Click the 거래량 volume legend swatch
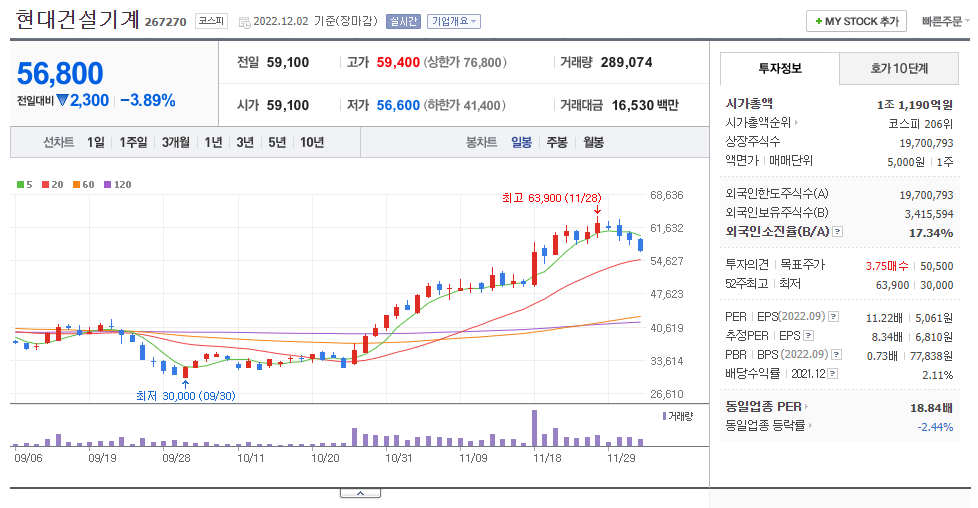This screenshot has width=978, height=508. pos(665,416)
